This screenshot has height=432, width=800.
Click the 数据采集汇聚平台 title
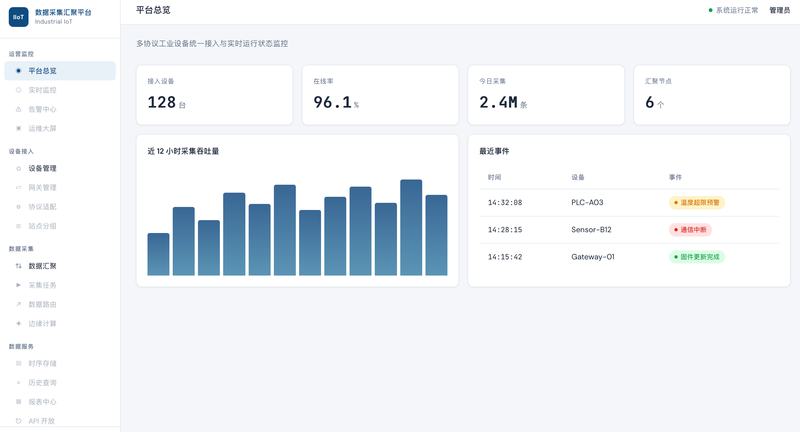[x=63, y=12]
